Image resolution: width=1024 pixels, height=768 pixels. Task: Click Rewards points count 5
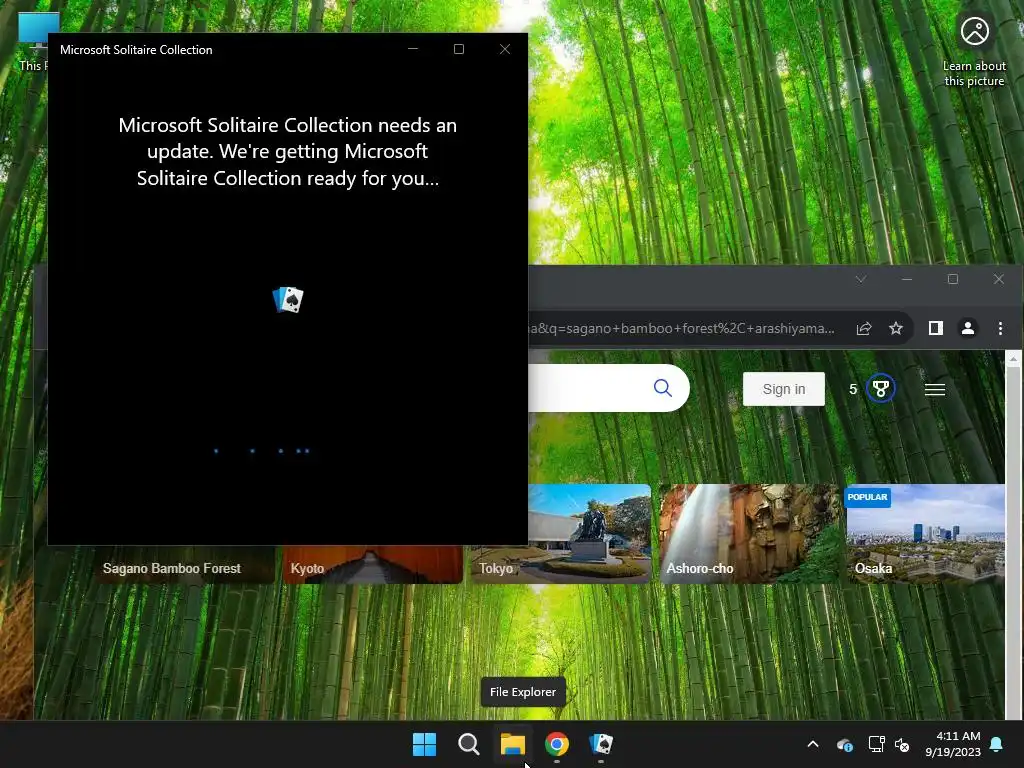coord(853,389)
